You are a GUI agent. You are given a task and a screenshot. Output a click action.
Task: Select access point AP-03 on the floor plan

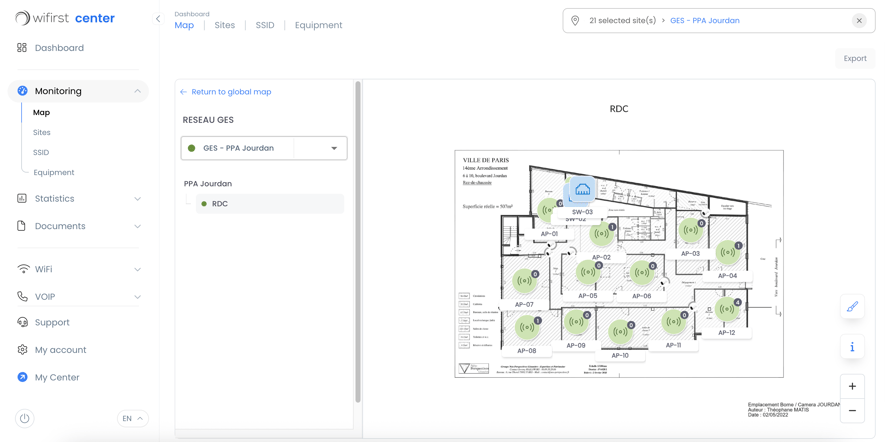tap(690, 230)
